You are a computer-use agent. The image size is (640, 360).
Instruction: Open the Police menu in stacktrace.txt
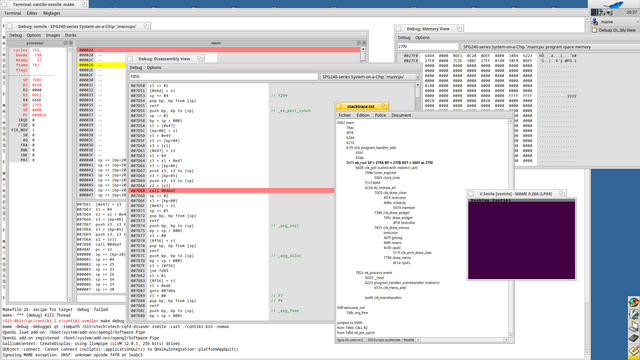coord(380,115)
